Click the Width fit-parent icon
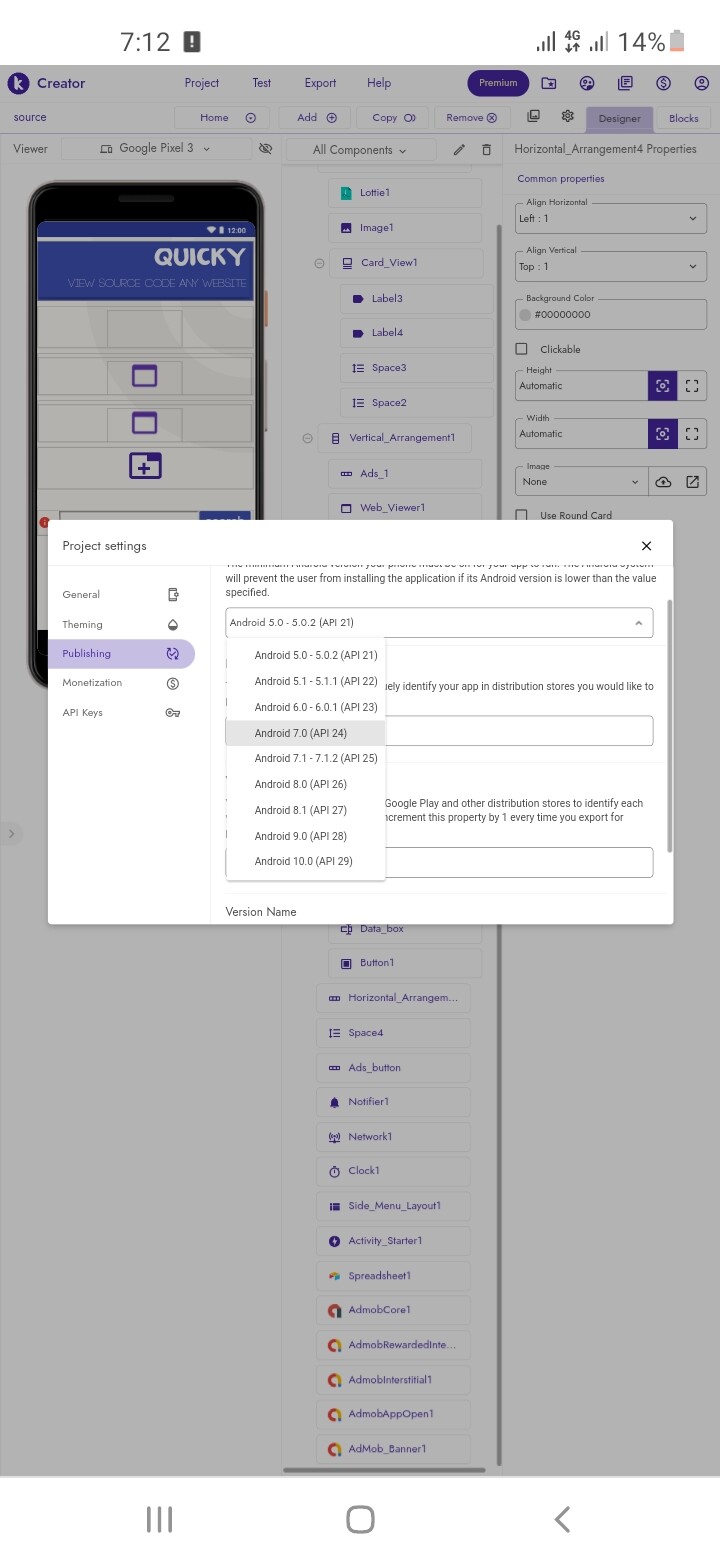The width and height of the screenshot is (720, 1560). click(x=662, y=434)
